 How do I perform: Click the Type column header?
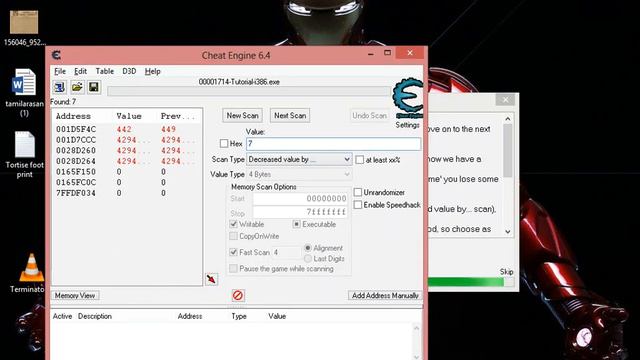(x=239, y=316)
